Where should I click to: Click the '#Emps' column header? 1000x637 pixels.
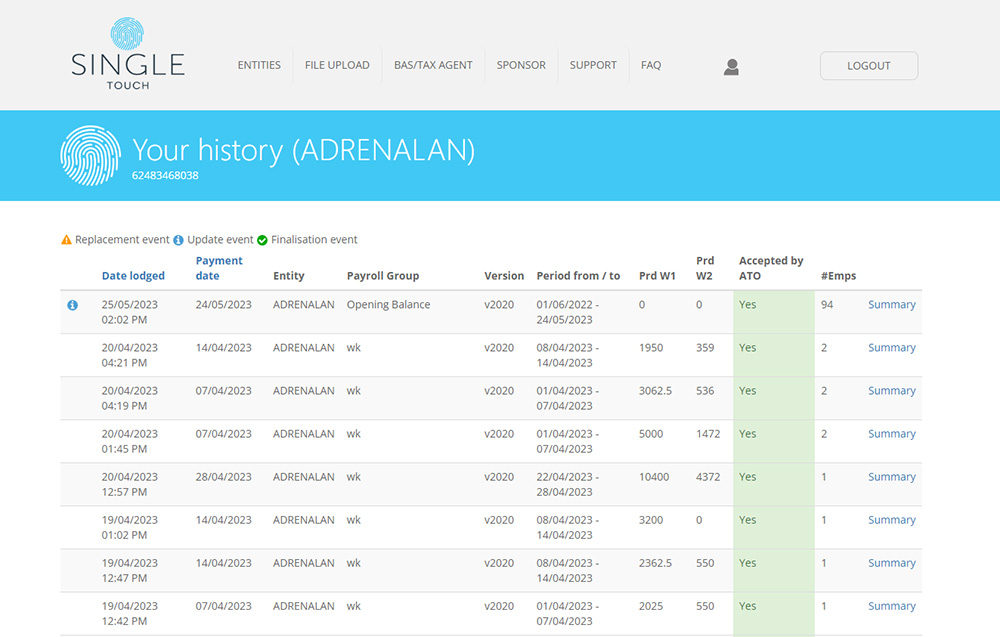[839, 275]
